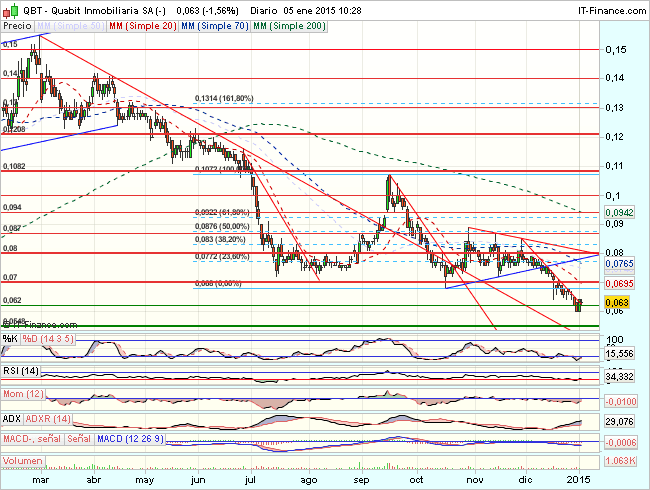The height and width of the screenshot is (490, 650).
Task: Open the RSI (14) indicator label
Action: tap(21, 370)
